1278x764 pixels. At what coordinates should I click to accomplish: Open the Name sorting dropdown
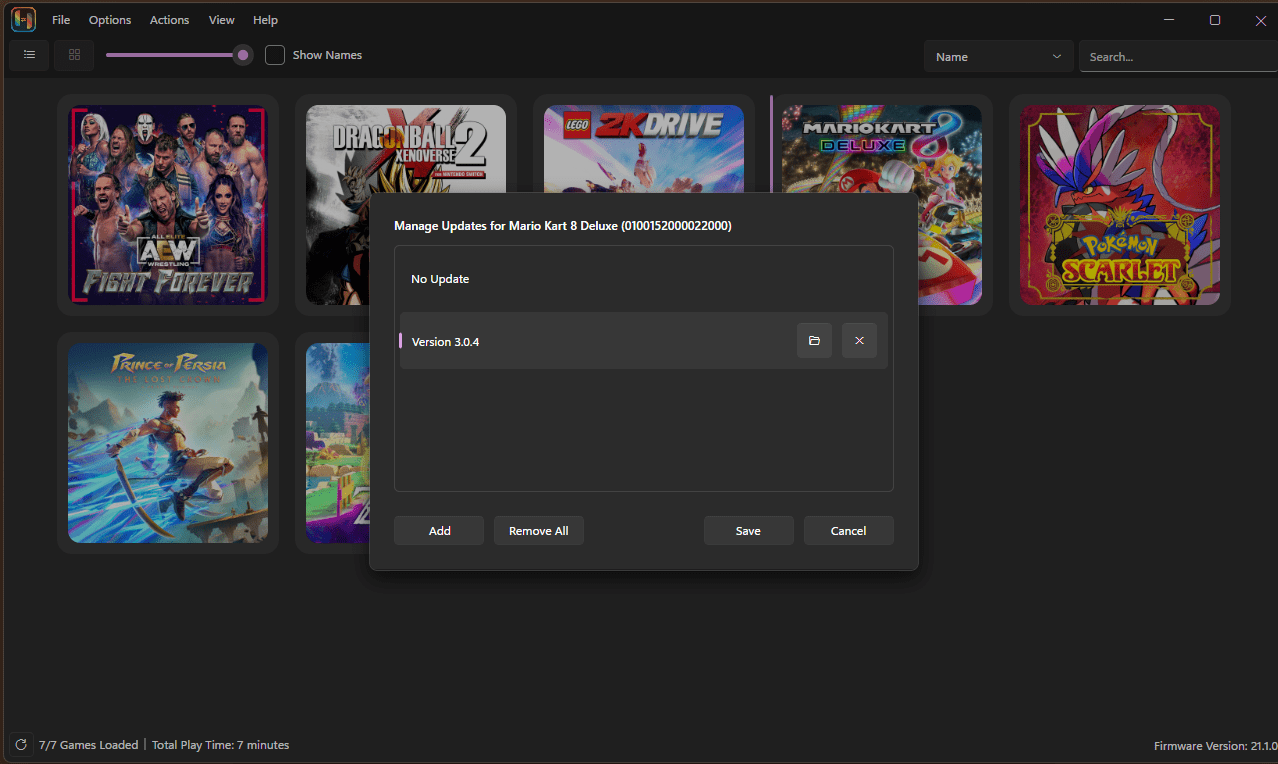click(997, 56)
